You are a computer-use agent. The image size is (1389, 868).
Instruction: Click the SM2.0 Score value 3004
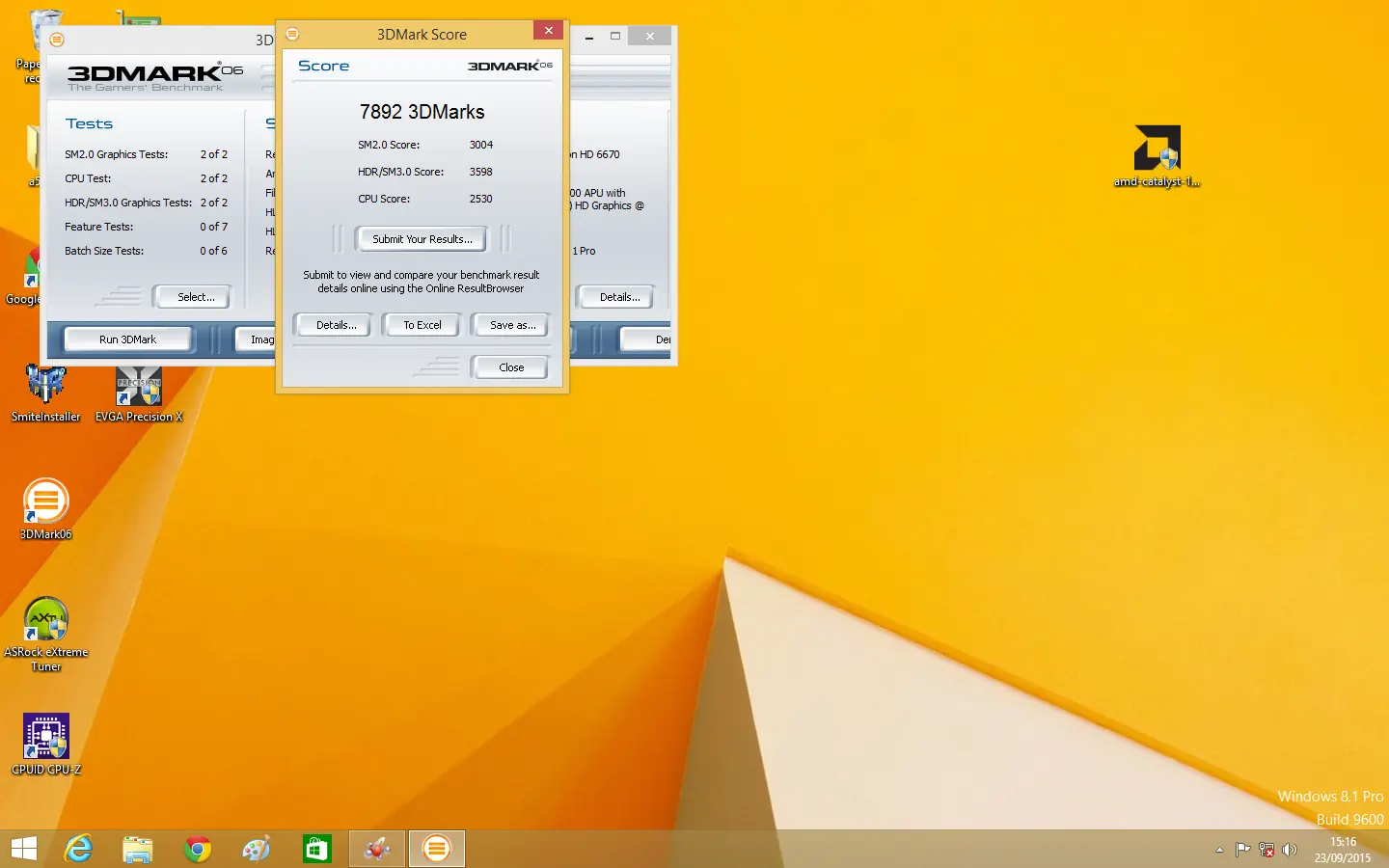(480, 145)
